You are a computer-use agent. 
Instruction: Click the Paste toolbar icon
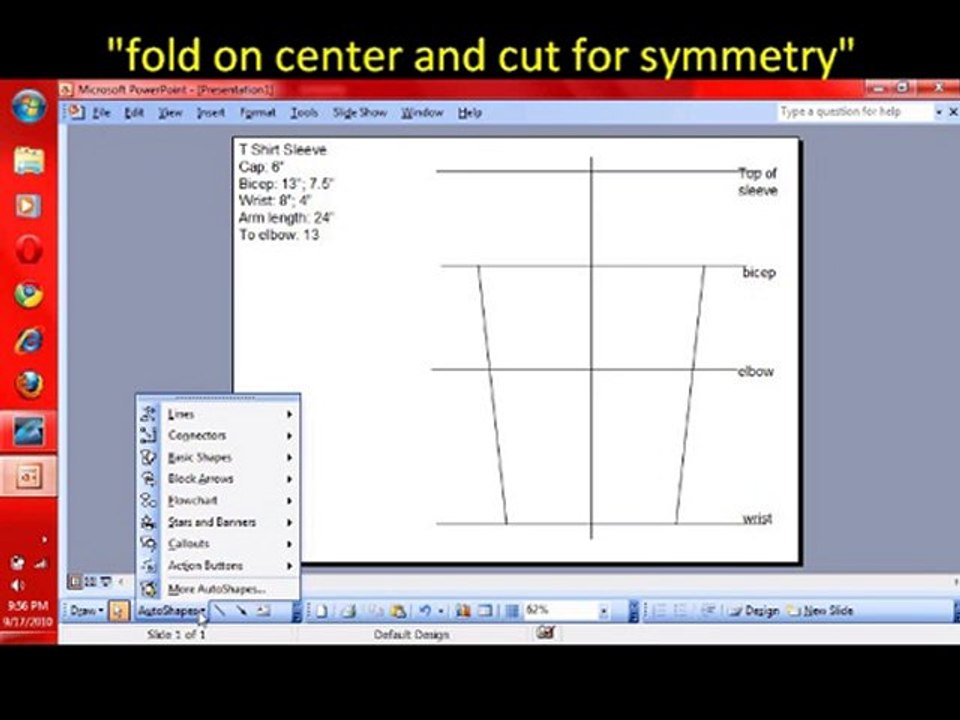(398, 610)
